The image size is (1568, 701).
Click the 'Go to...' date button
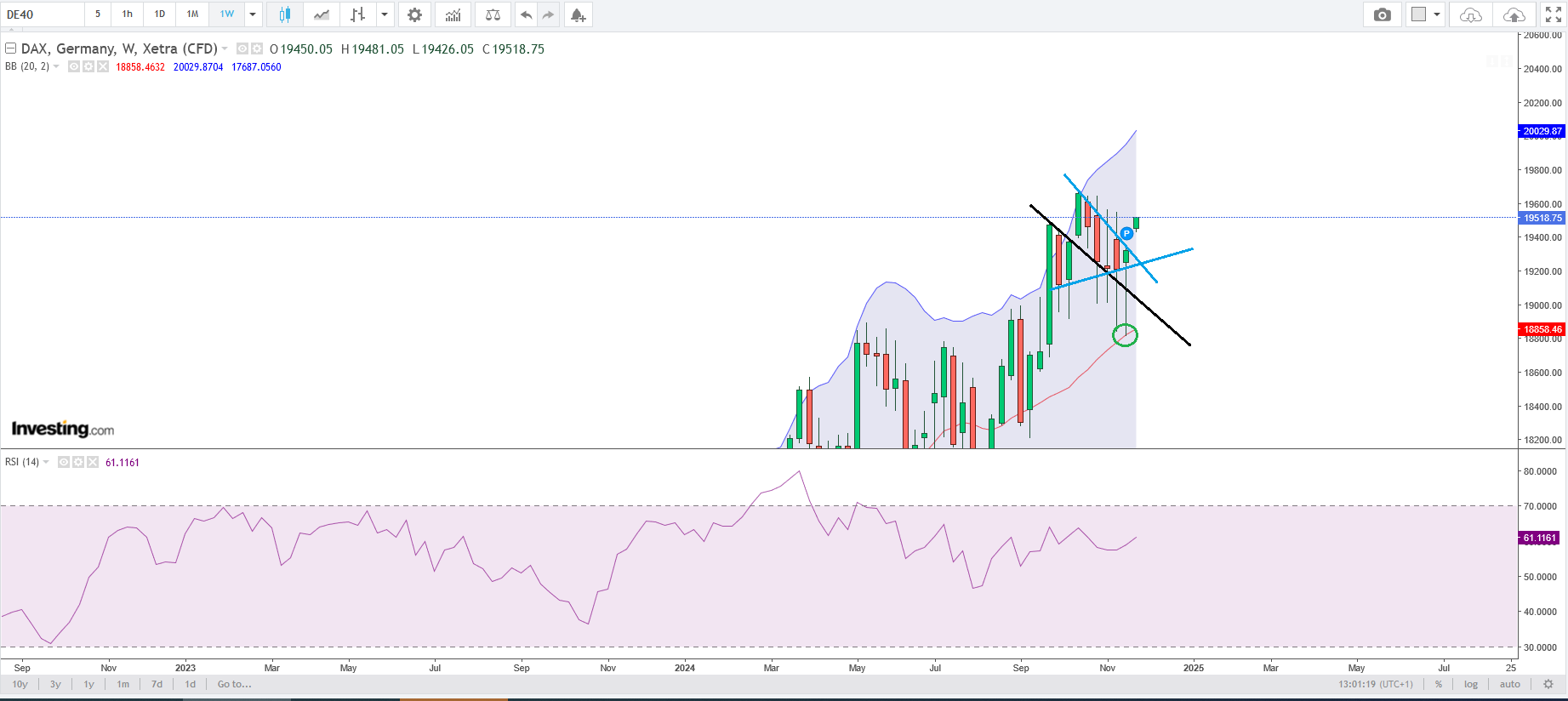click(x=234, y=684)
